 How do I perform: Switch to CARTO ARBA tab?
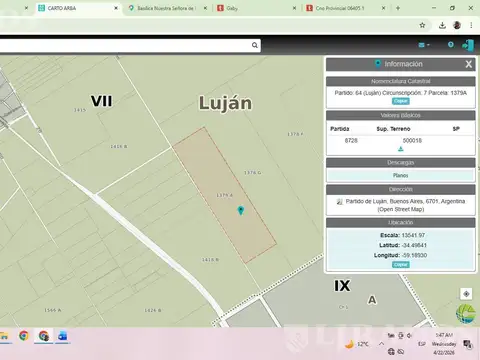[77, 8]
